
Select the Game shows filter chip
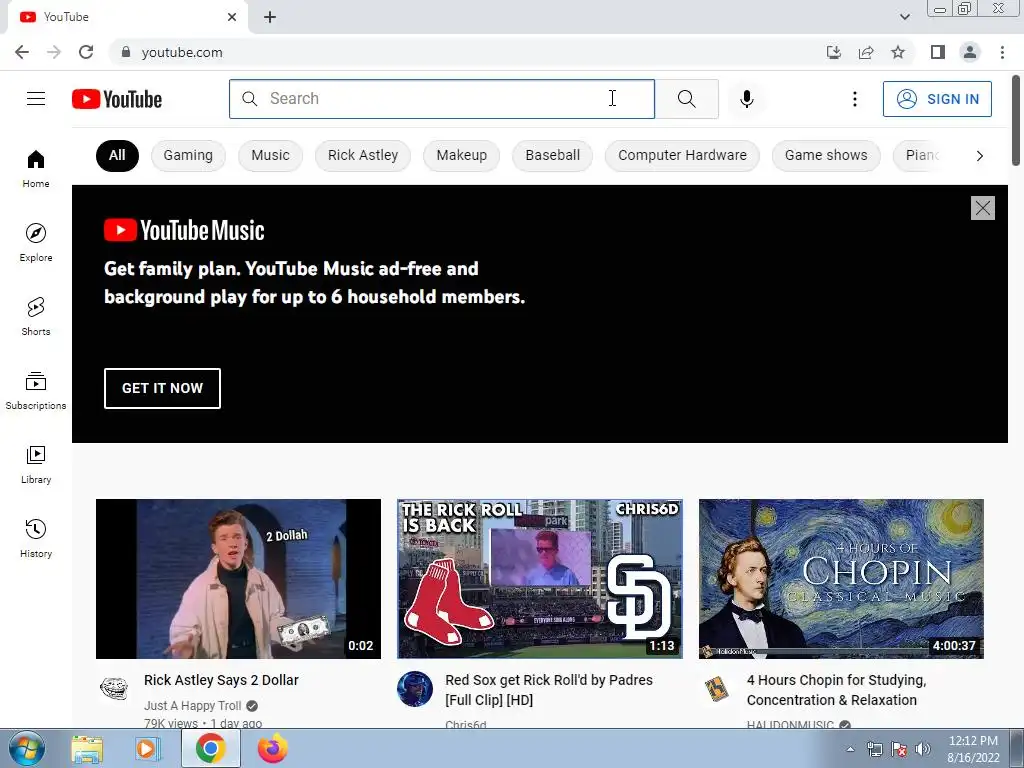[x=826, y=155]
